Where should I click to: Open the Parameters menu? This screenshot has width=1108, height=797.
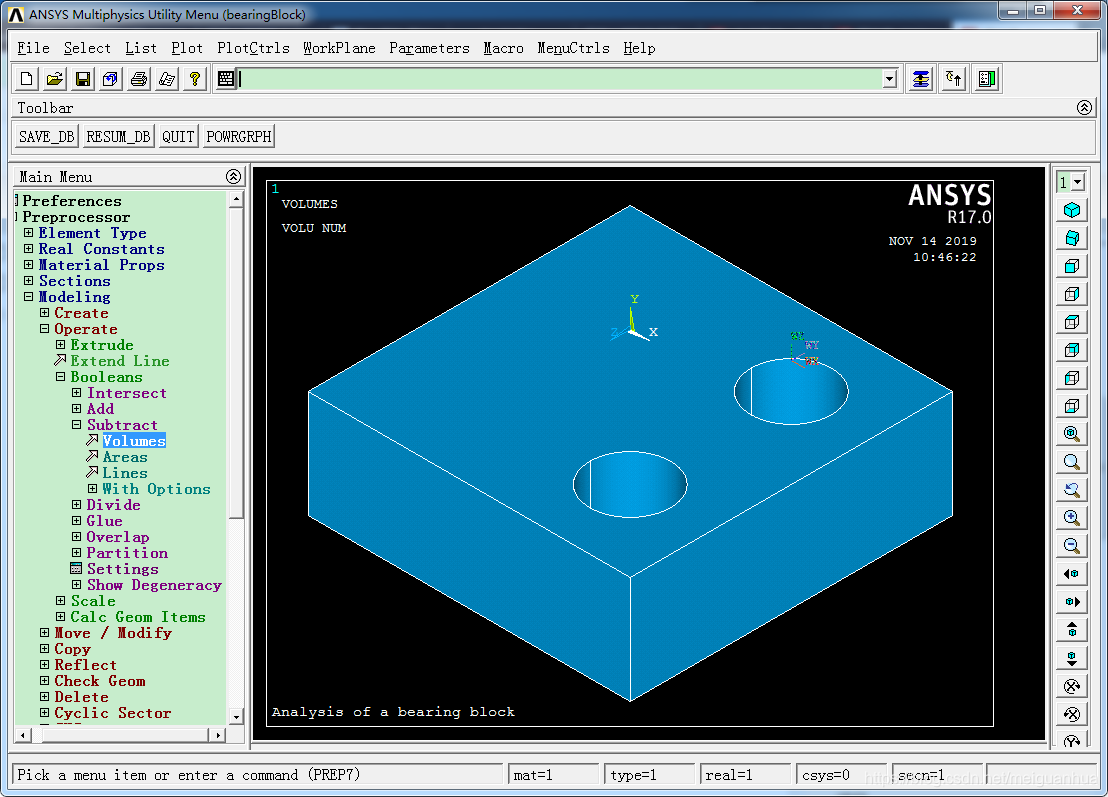point(429,48)
